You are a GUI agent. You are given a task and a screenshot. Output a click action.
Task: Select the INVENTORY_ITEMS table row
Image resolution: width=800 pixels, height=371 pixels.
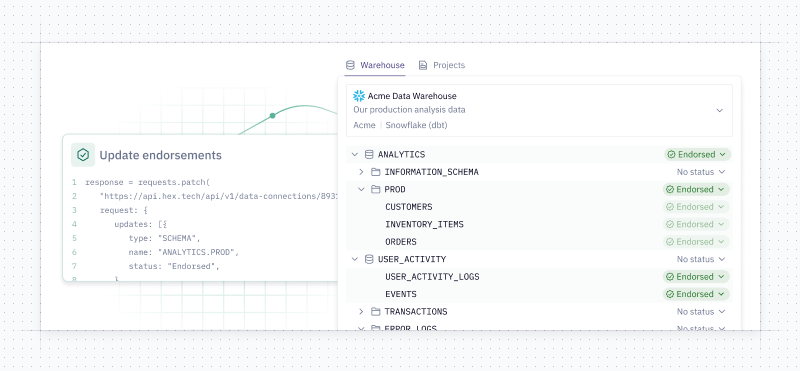539,224
